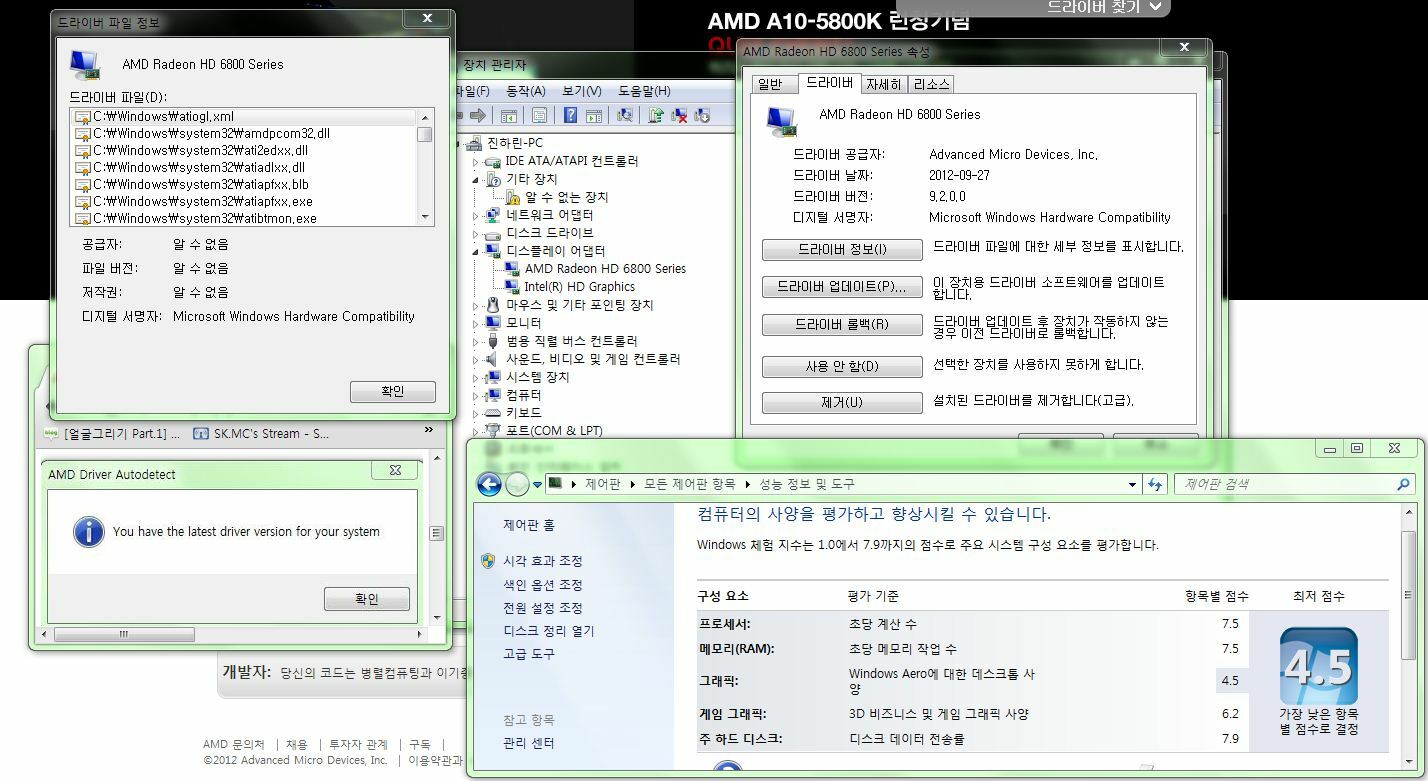Open the 시각 효과 조정 link
This screenshot has height=781, width=1428.
tap(542, 561)
